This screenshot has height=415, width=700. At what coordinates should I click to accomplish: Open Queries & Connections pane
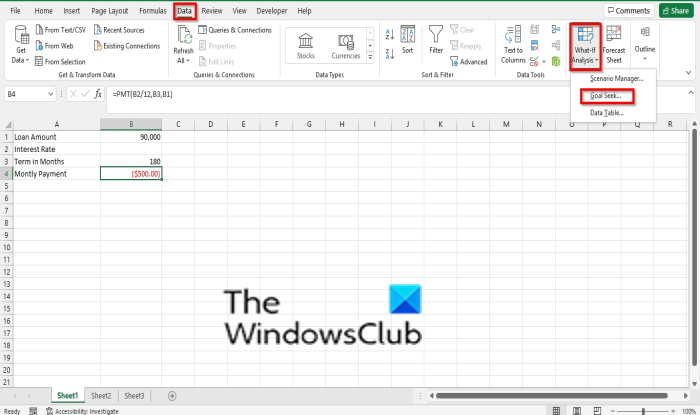tap(235, 30)
